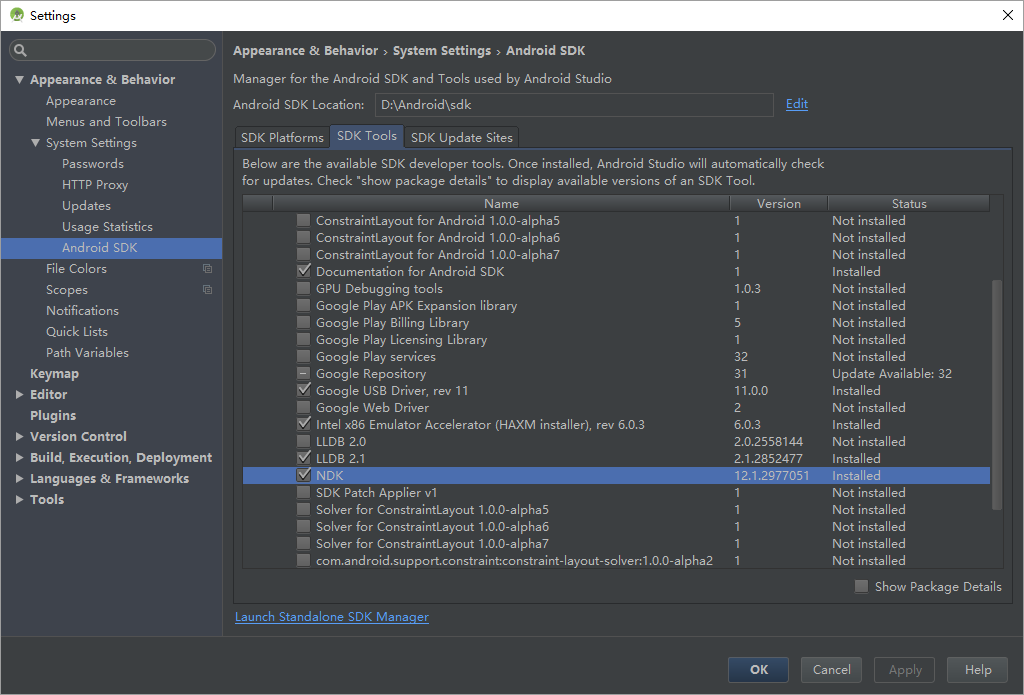Click Launch Standalone SDK Manager link
The width and height of the screenshot is (1024, 695).
click(x=331, y=617)
